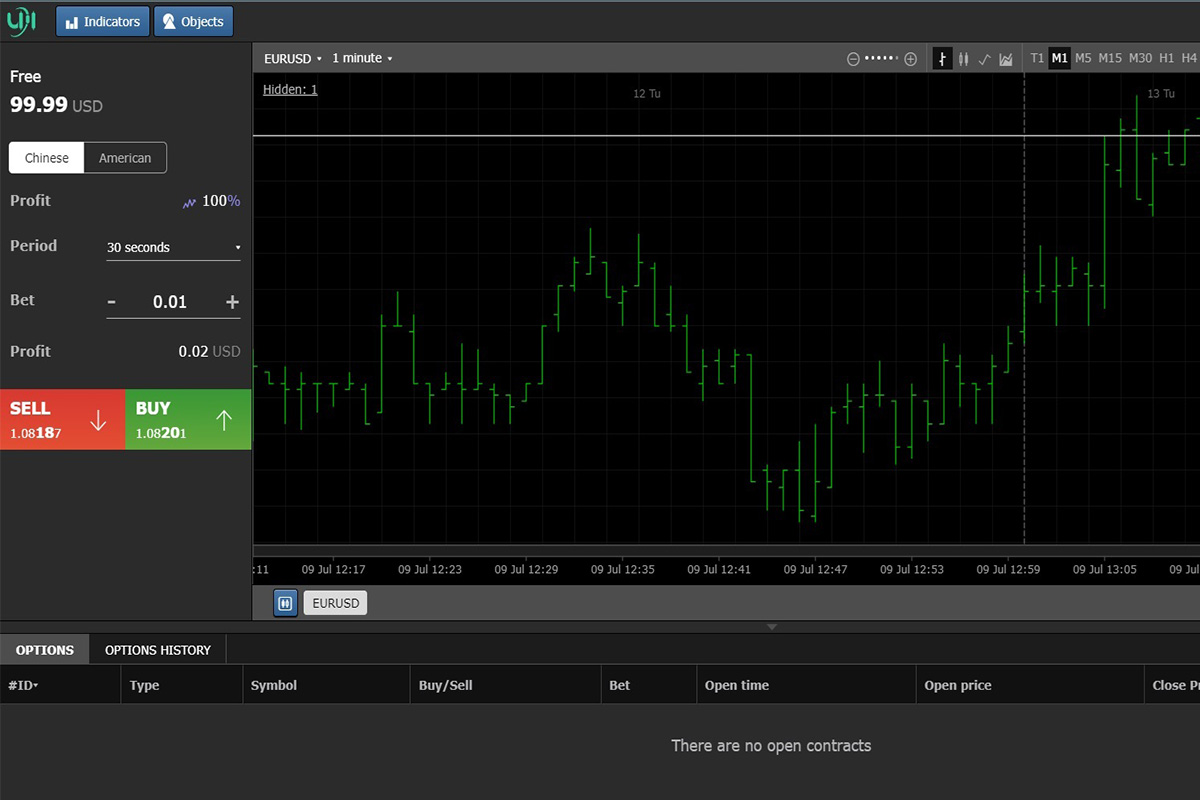The height and width of the screenshot is (800, 1200).
Task: Click the Type column header
Action: tap(181, 685)
